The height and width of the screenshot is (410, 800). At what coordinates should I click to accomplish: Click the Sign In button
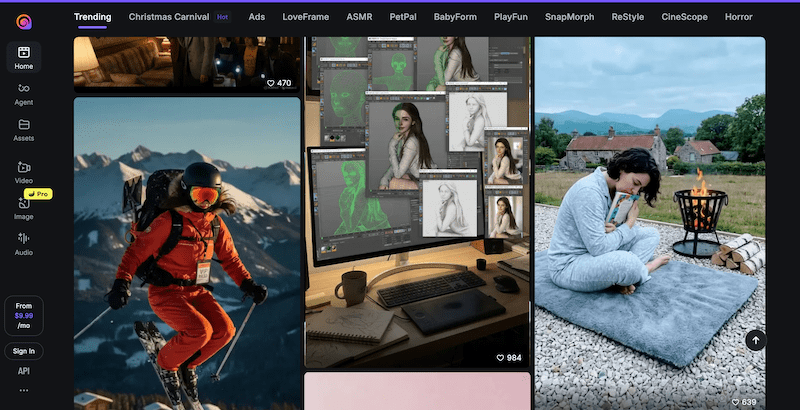23,351
